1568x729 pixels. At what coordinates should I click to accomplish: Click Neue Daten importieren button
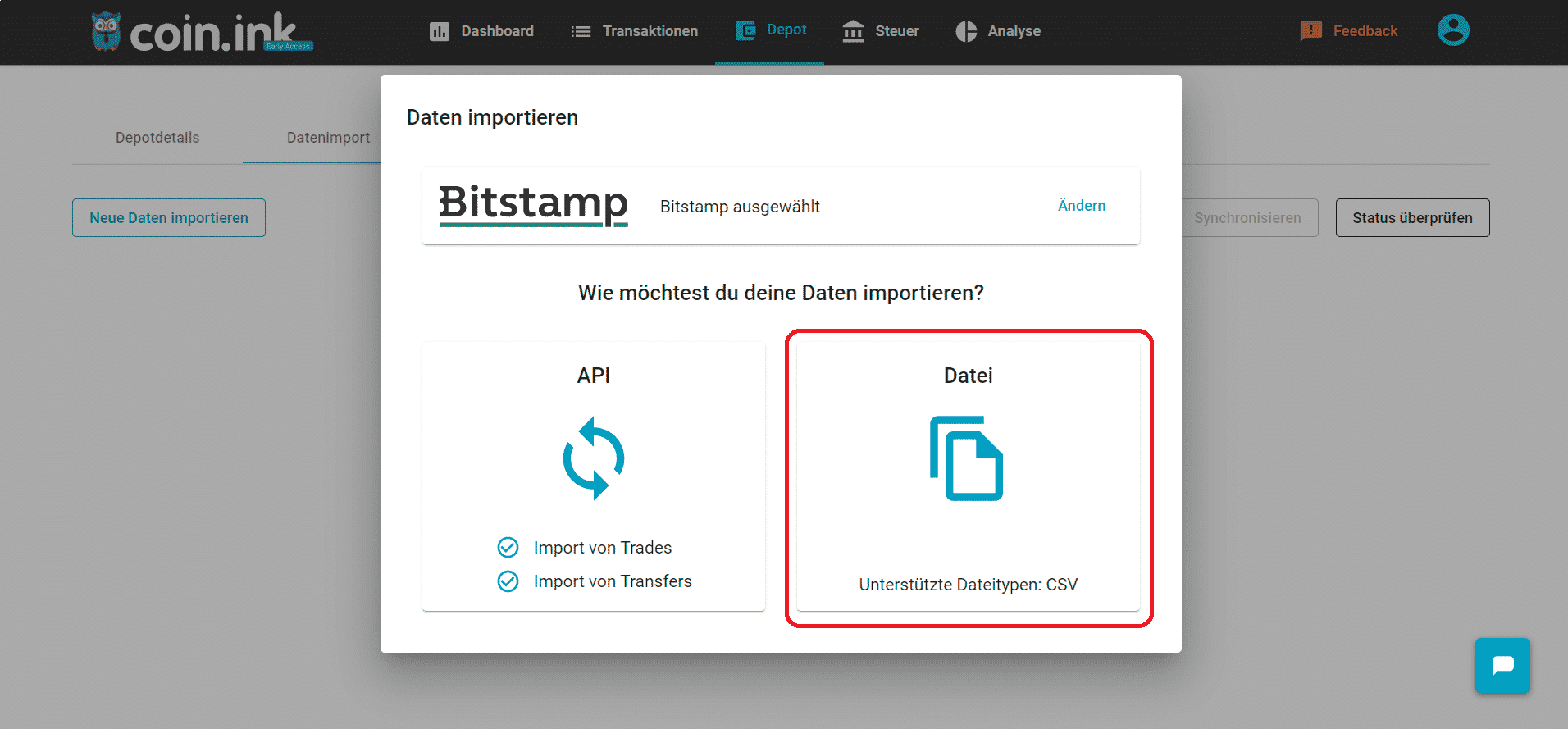[x=169, y=217]
